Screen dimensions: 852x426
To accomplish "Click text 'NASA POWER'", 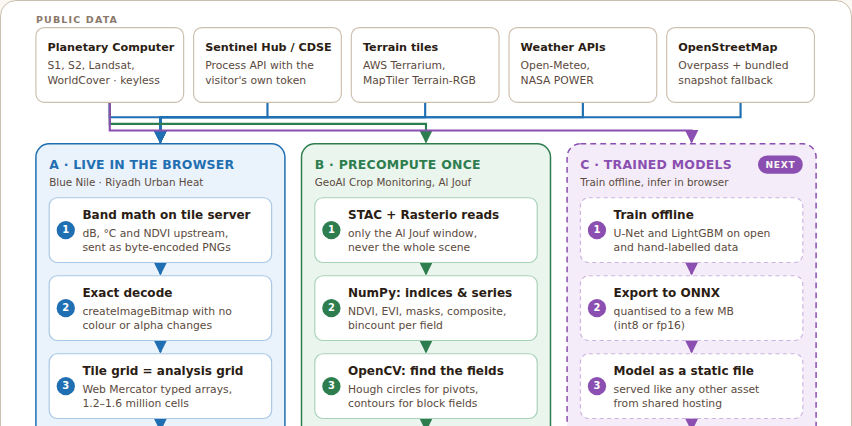I will (x=557, y=80).
